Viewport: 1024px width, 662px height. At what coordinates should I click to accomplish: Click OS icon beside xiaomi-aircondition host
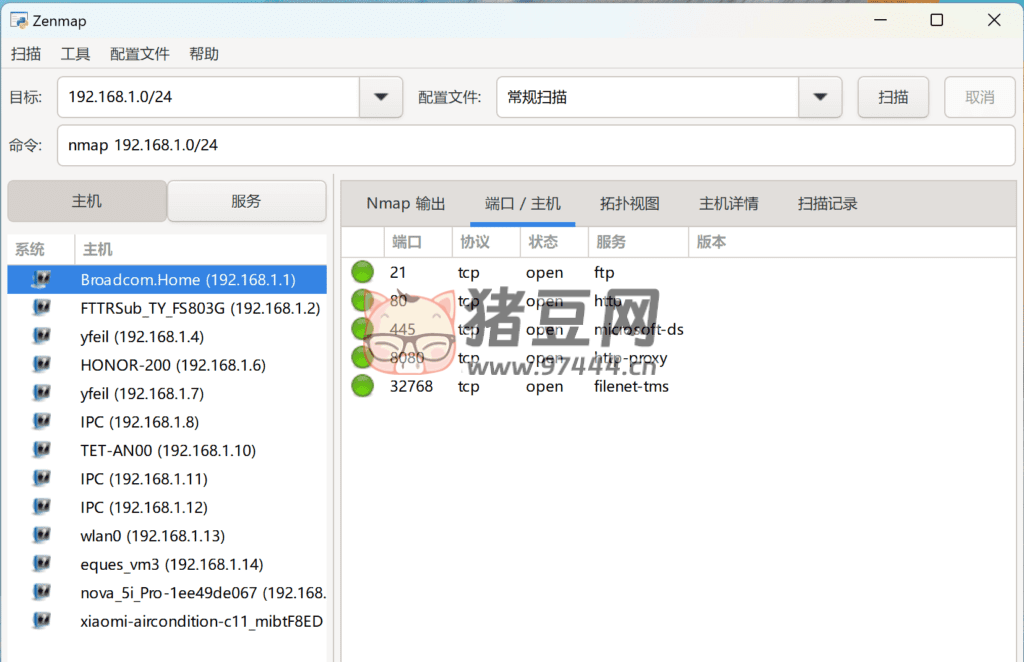point(41,620)
